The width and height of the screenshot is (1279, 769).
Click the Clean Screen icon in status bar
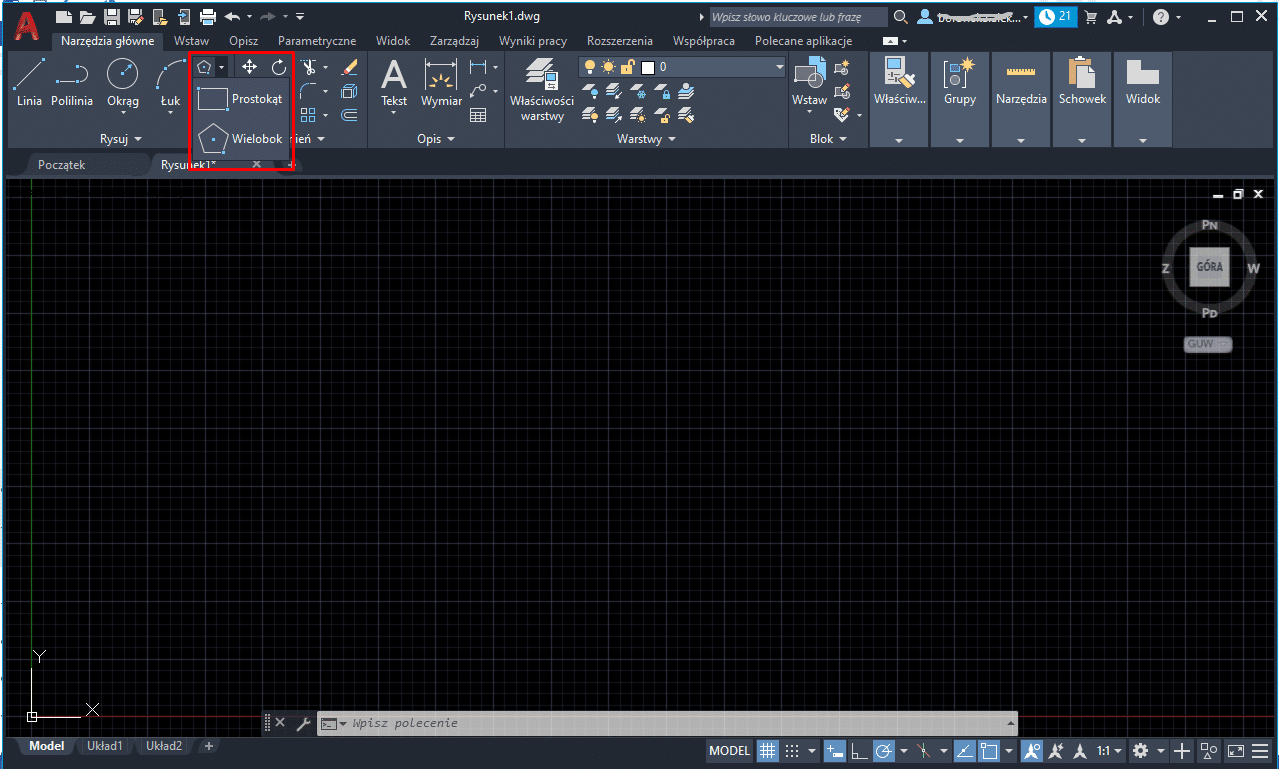pyautogui.click(x=1235, y=750)
